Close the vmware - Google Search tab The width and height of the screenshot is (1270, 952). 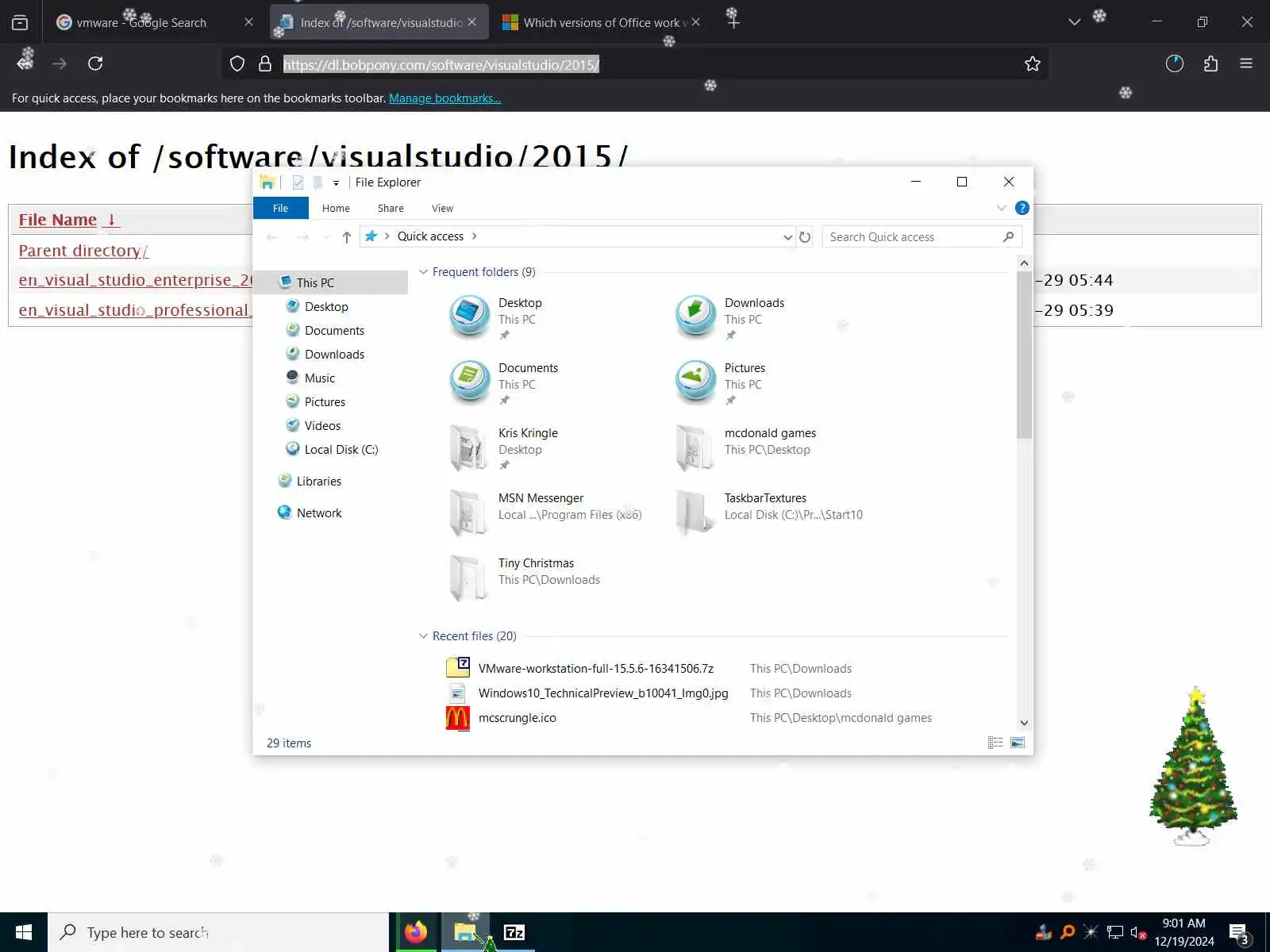pyautogui.click(x=248, y=22)
